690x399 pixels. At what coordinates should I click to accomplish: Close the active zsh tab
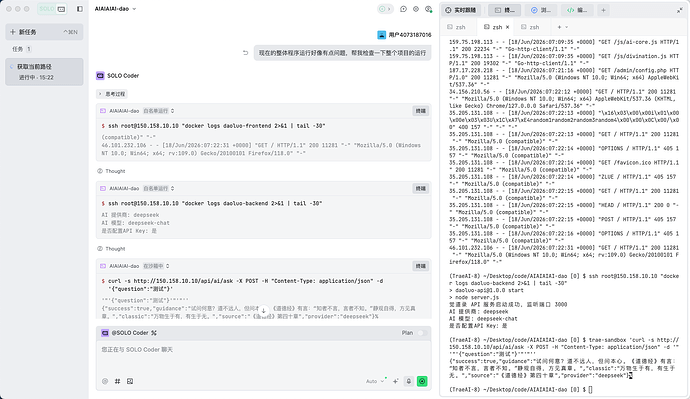click(507, 27)
